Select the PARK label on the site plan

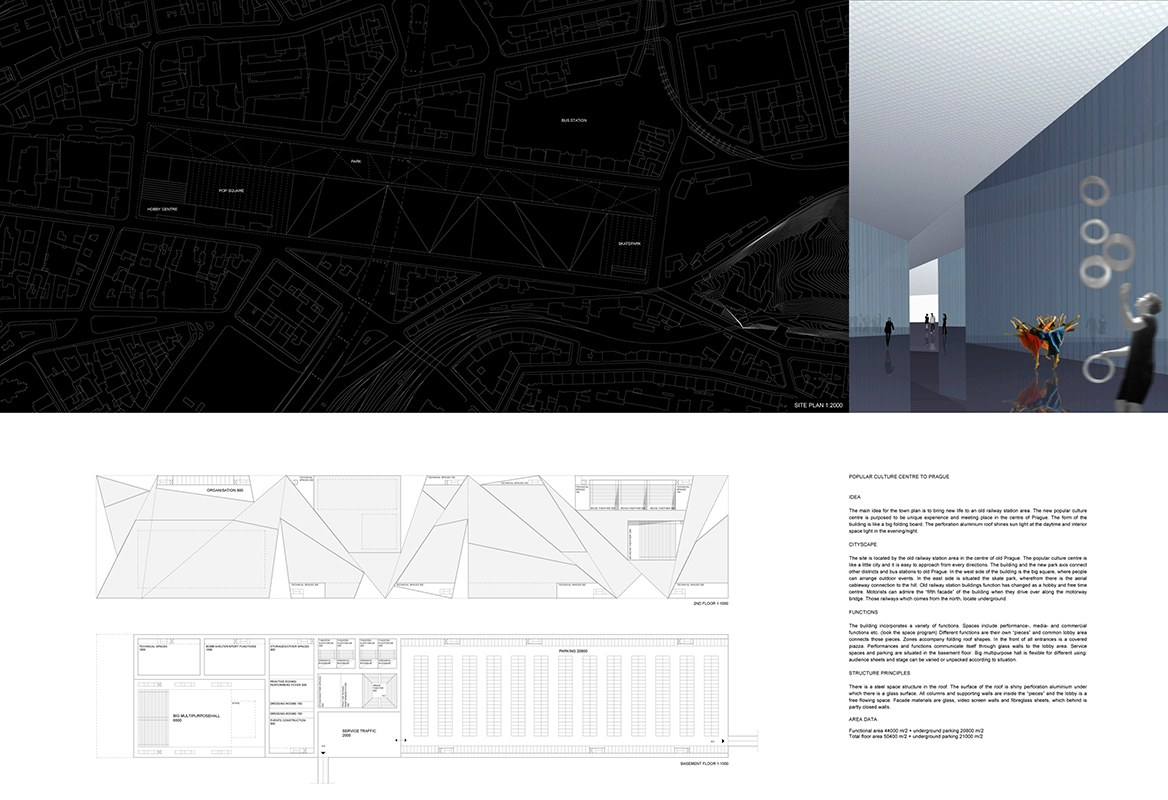(355, 161)
